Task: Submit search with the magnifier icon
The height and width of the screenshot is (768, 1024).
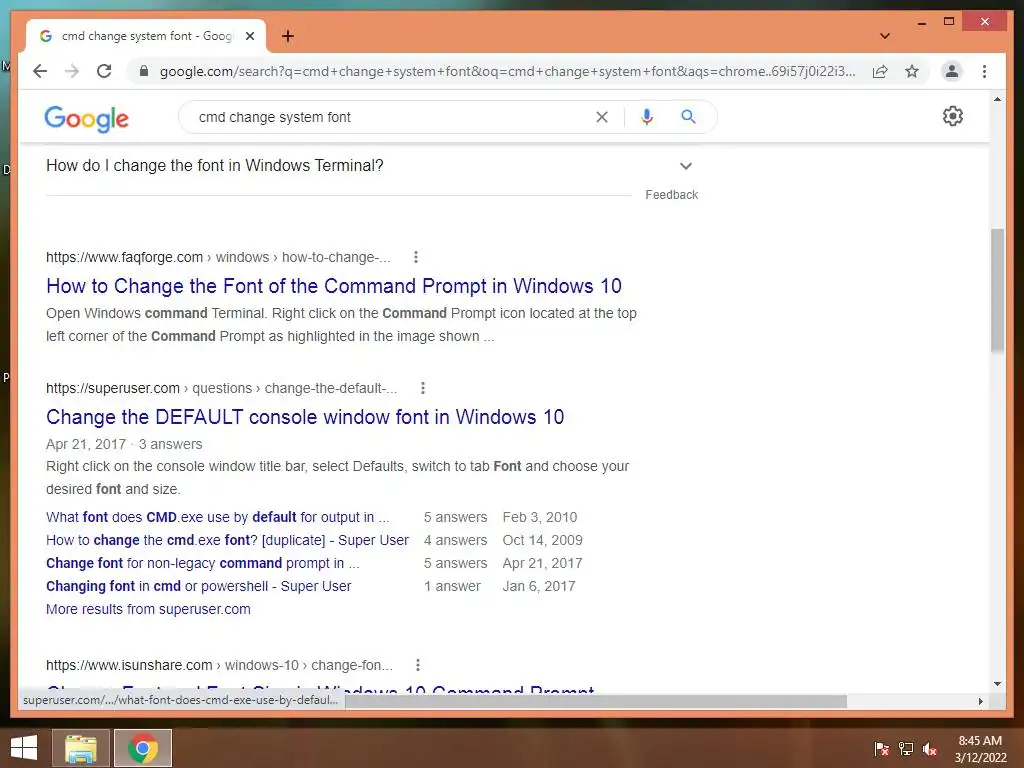Action: point(688,117)
